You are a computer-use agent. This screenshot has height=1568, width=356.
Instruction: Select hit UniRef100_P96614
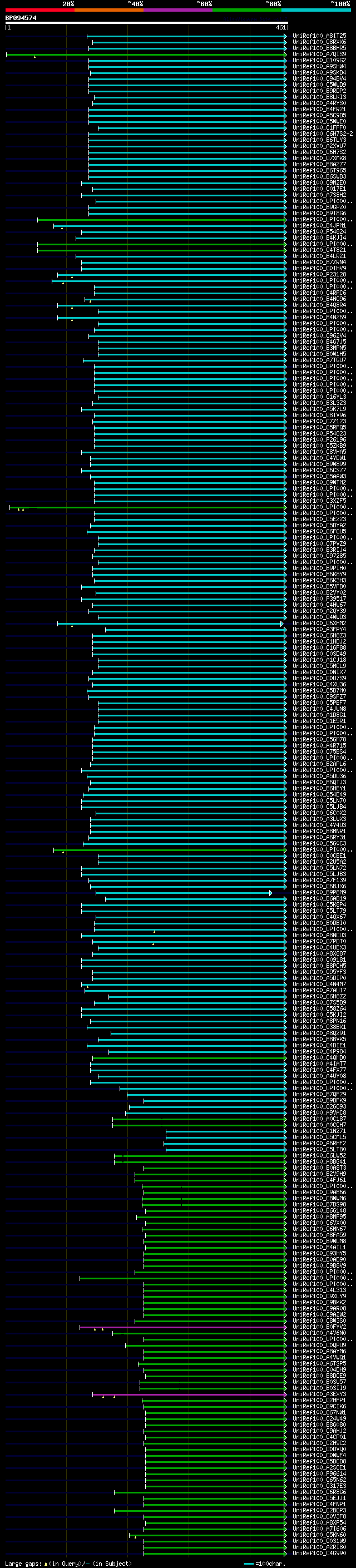point(319,1473)
